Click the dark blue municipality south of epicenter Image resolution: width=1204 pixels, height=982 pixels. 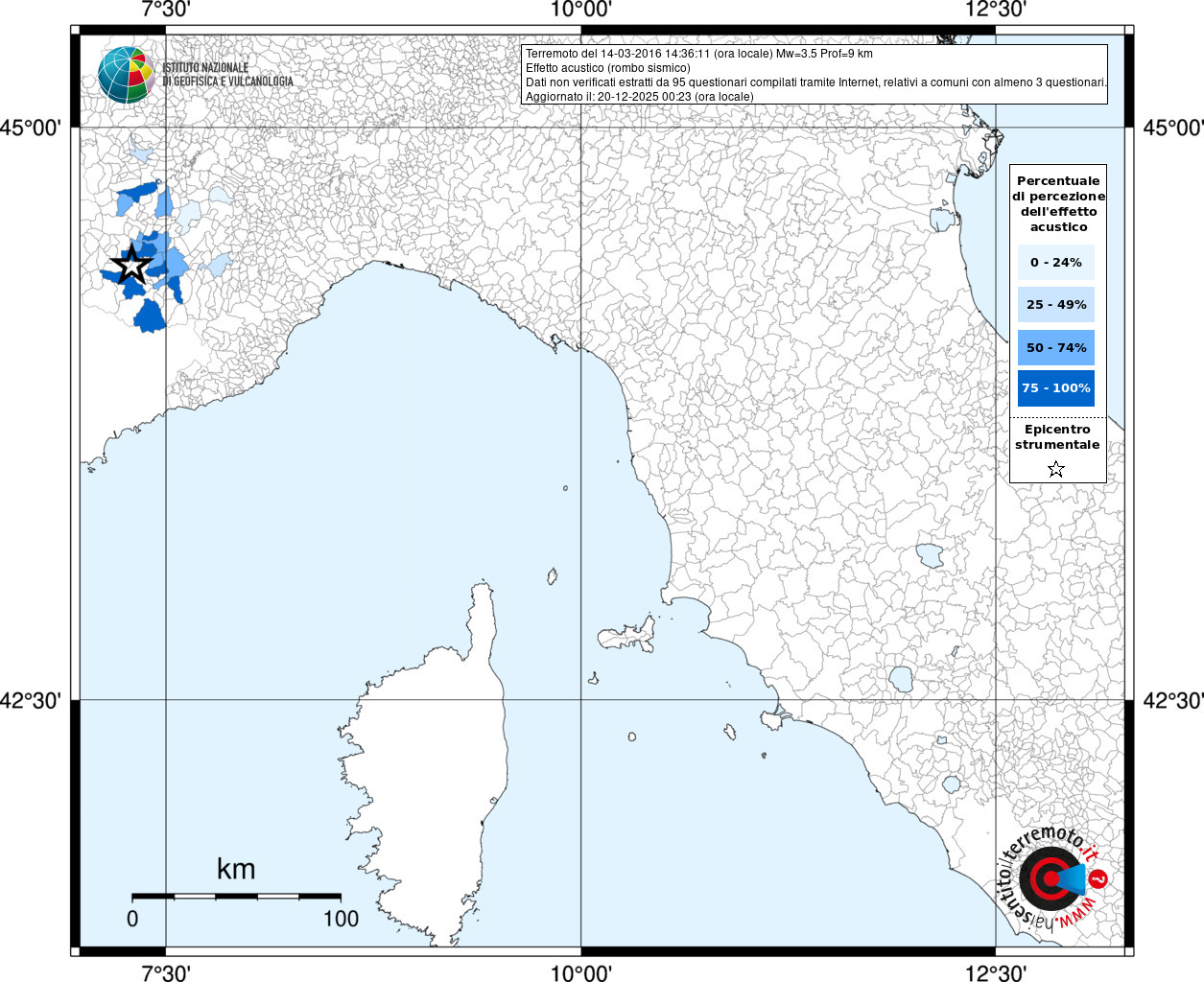tap(150, 316)
